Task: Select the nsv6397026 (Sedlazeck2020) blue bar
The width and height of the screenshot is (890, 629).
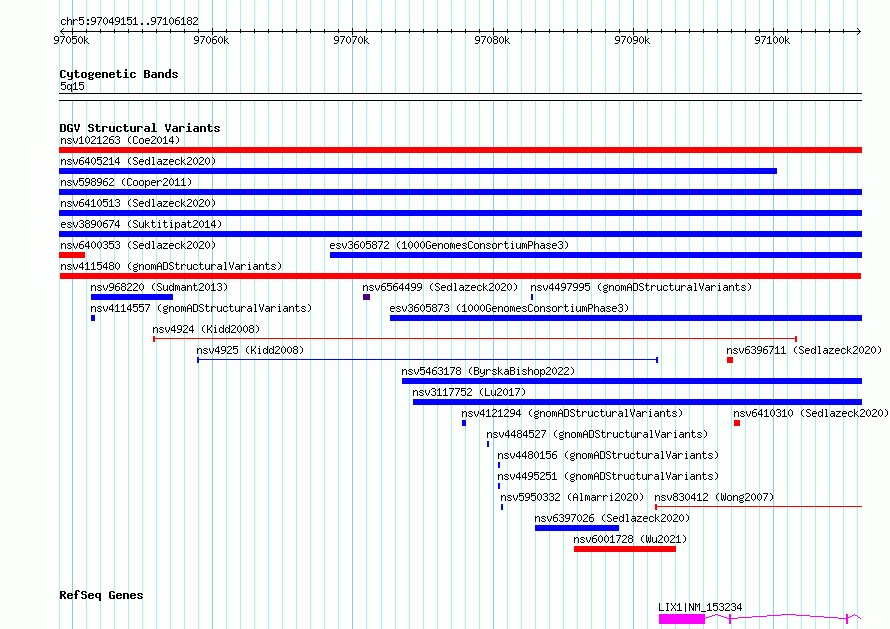Action: click(577, 528)
